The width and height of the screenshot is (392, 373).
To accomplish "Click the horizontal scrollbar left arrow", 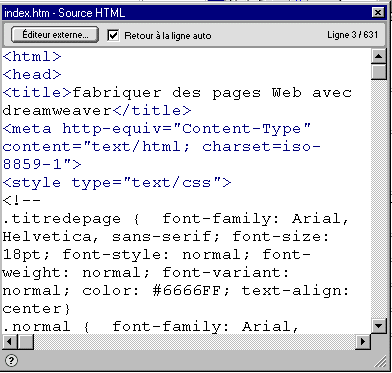I will pyautogui.click(x=10, y=341).
